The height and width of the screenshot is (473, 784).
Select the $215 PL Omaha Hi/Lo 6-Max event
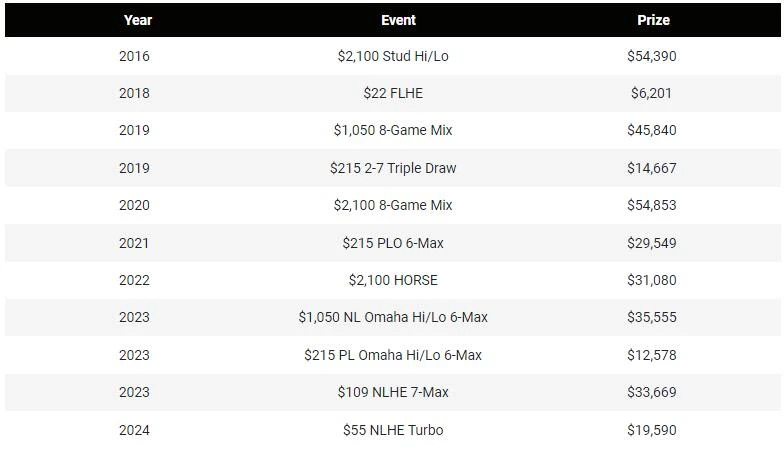[x=393, y=355]
